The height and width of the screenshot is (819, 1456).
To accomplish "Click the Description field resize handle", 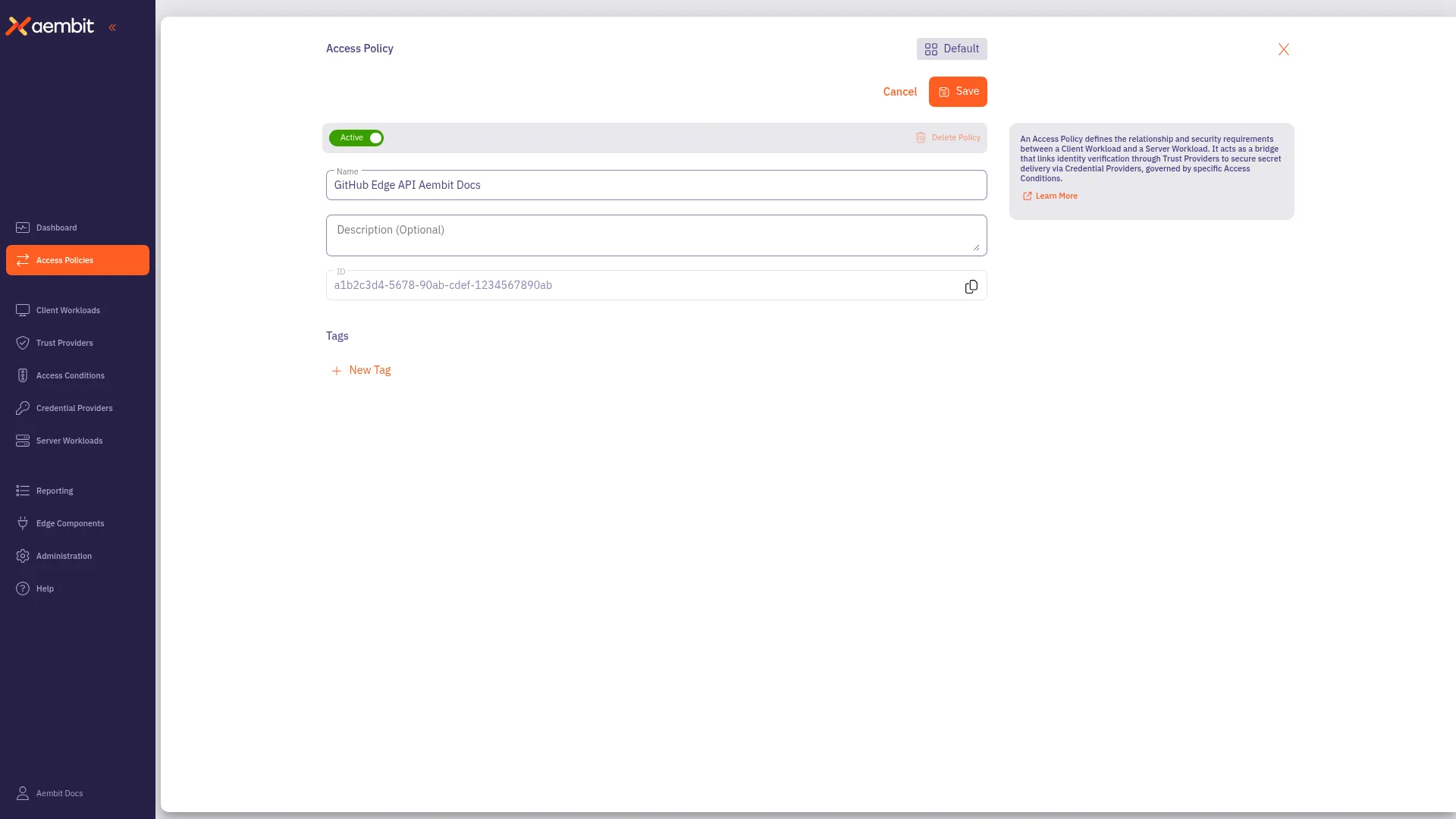I will coord(976,246).
